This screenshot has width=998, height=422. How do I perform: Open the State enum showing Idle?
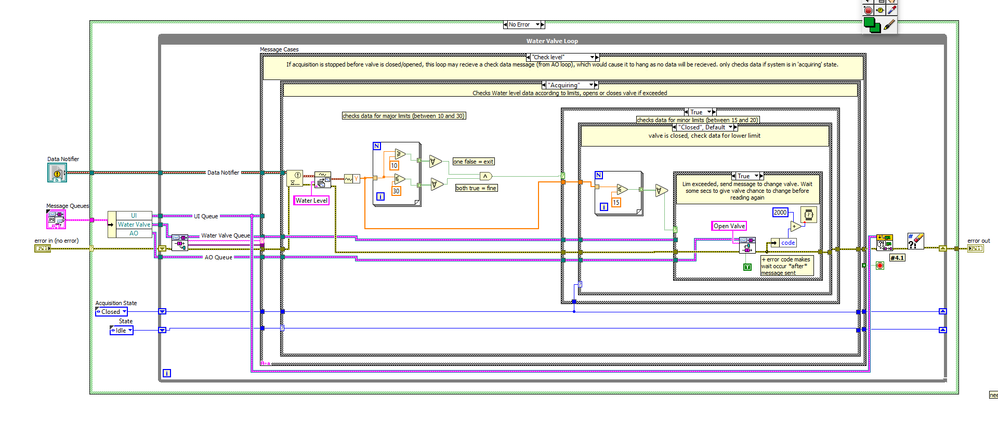pyautogui.click(x=122, y=330)
